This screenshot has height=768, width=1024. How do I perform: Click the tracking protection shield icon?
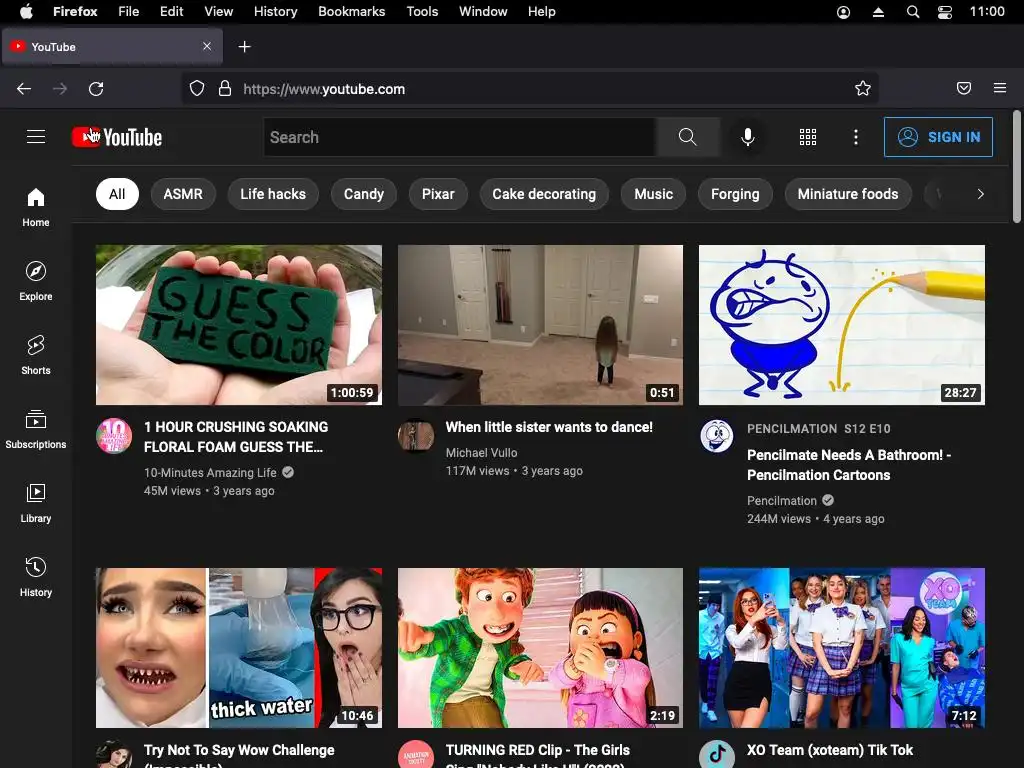197,88
